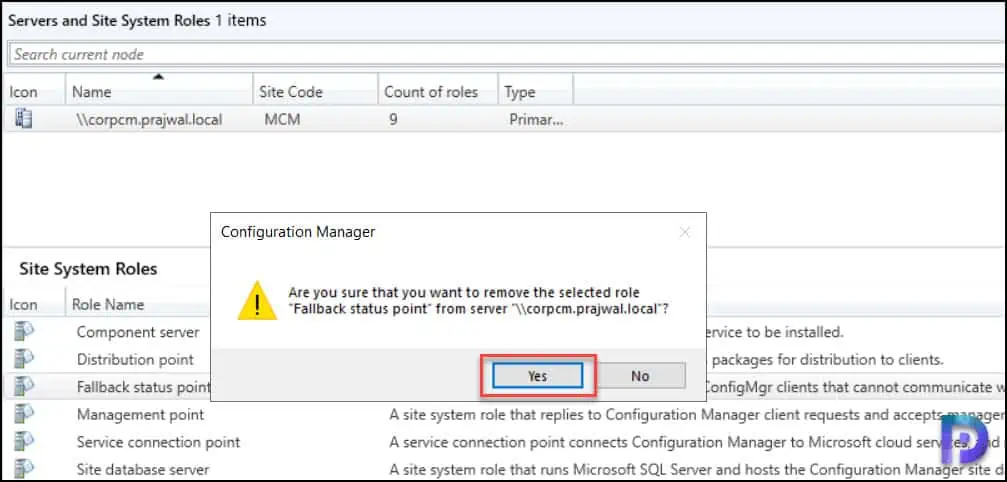Sort by Count of roles column
1007x482 pixels.
point(437,92)
